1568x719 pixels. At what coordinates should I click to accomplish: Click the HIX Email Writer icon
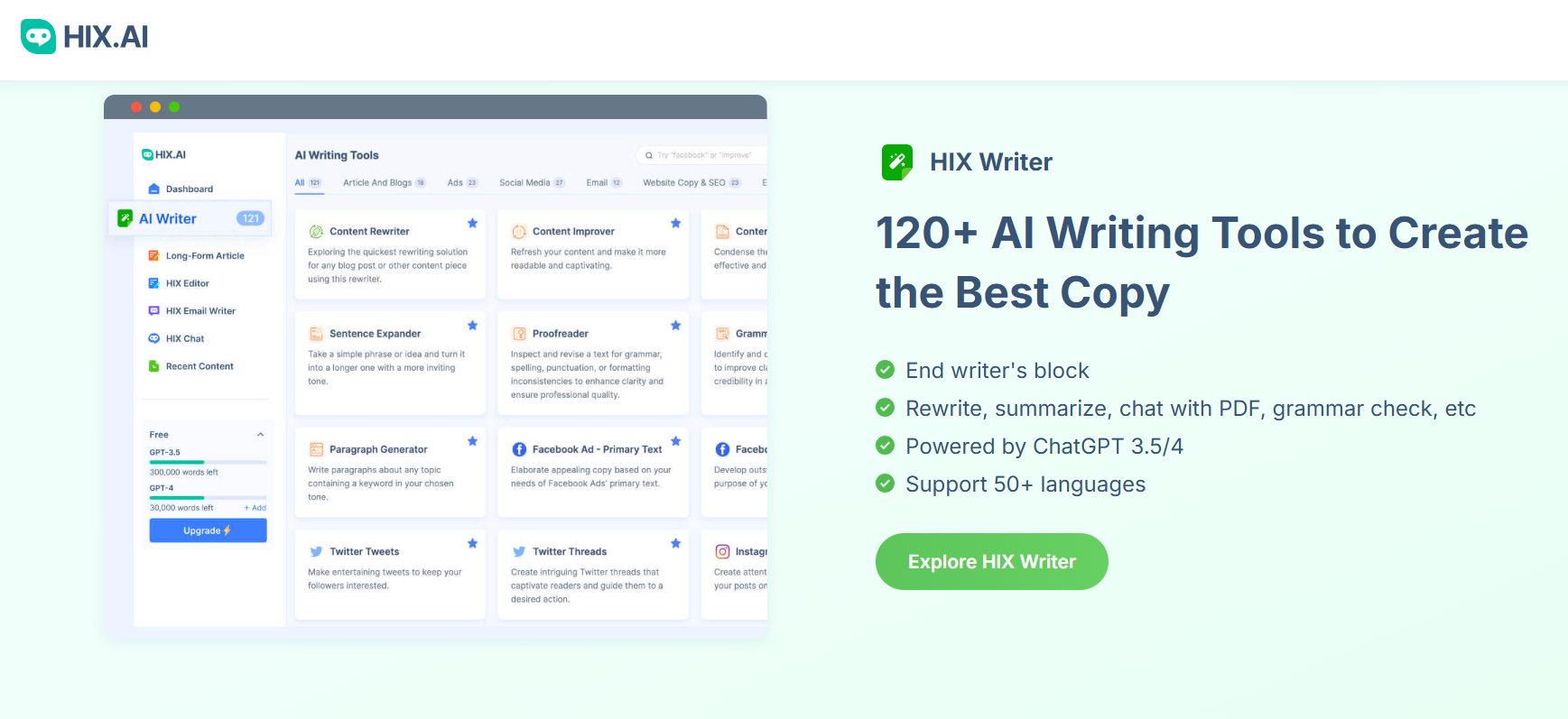(153, 310)
